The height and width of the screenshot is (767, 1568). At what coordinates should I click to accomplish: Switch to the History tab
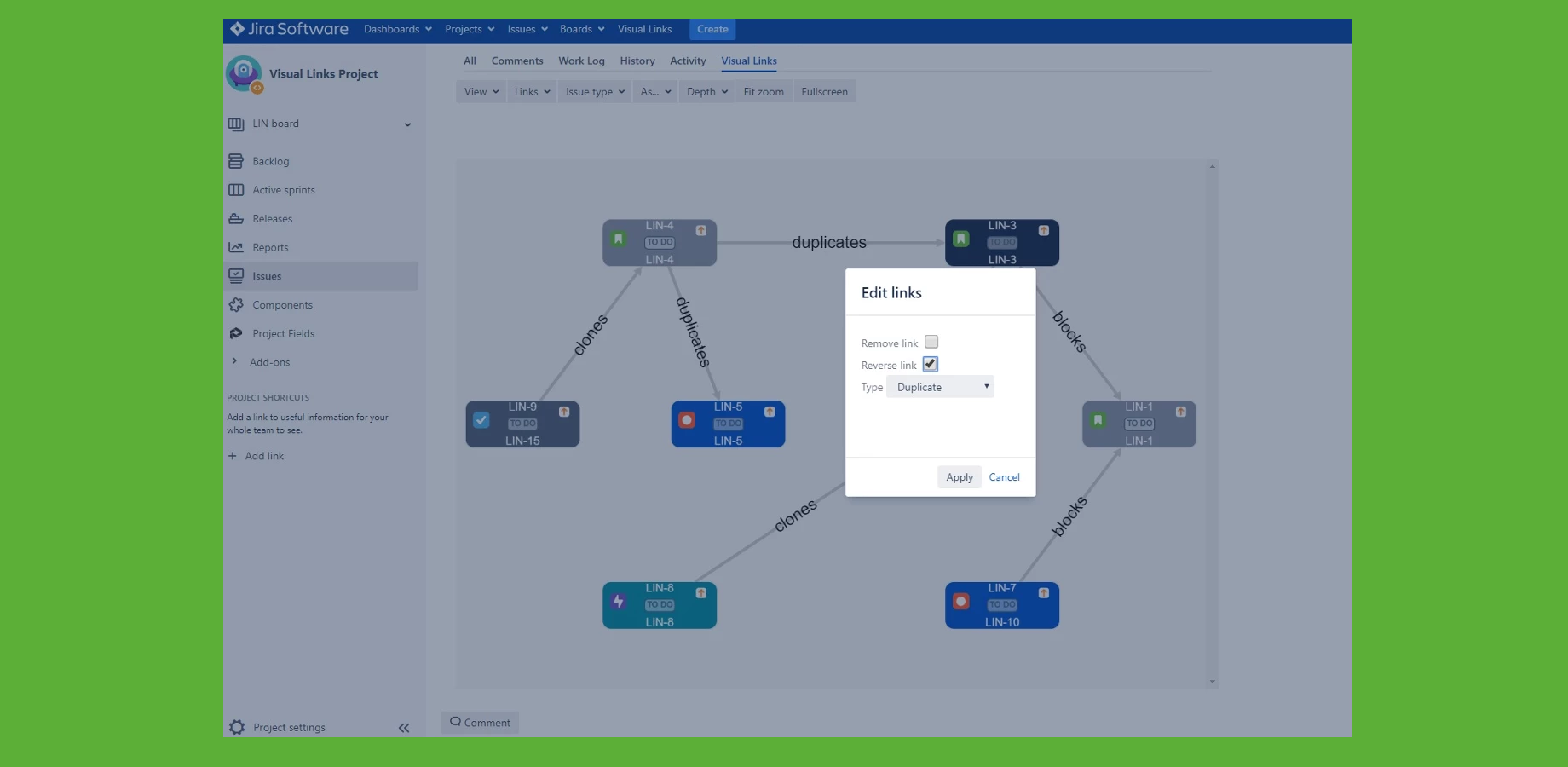pos(637,61)
